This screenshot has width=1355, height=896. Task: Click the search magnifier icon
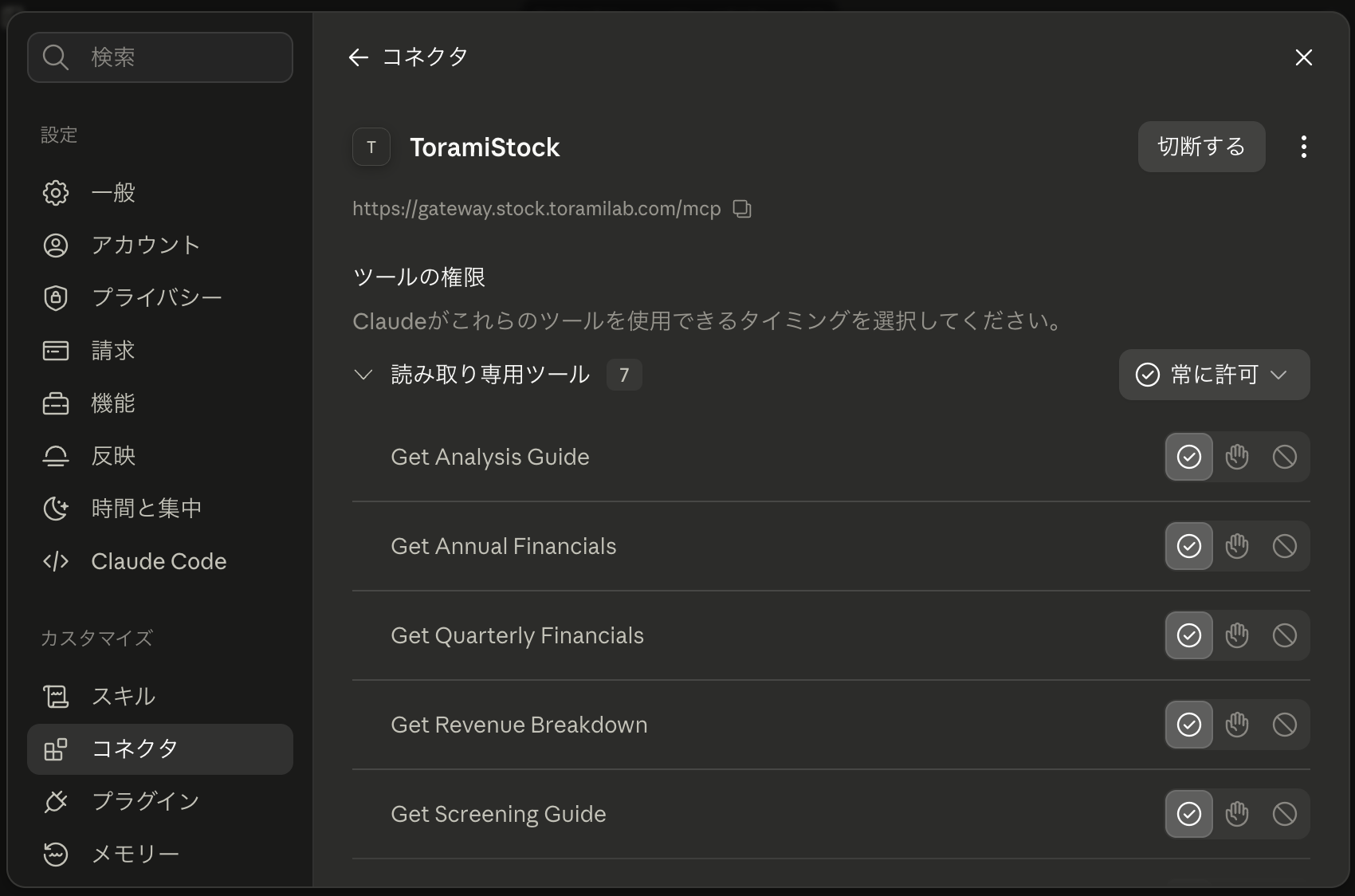point(55,57)
